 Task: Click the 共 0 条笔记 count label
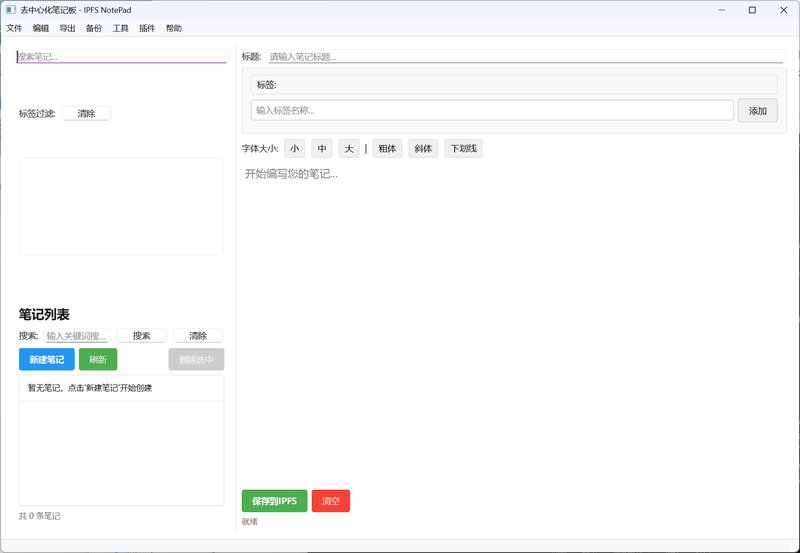tap(40, 516)
